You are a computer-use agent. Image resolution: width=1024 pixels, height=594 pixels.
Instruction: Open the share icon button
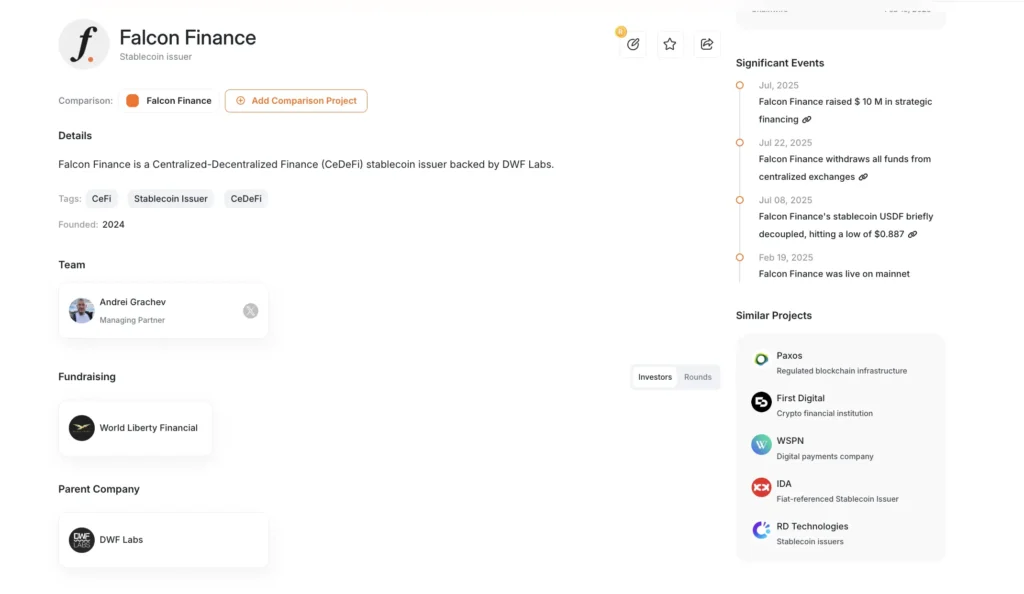click(707, 44)
